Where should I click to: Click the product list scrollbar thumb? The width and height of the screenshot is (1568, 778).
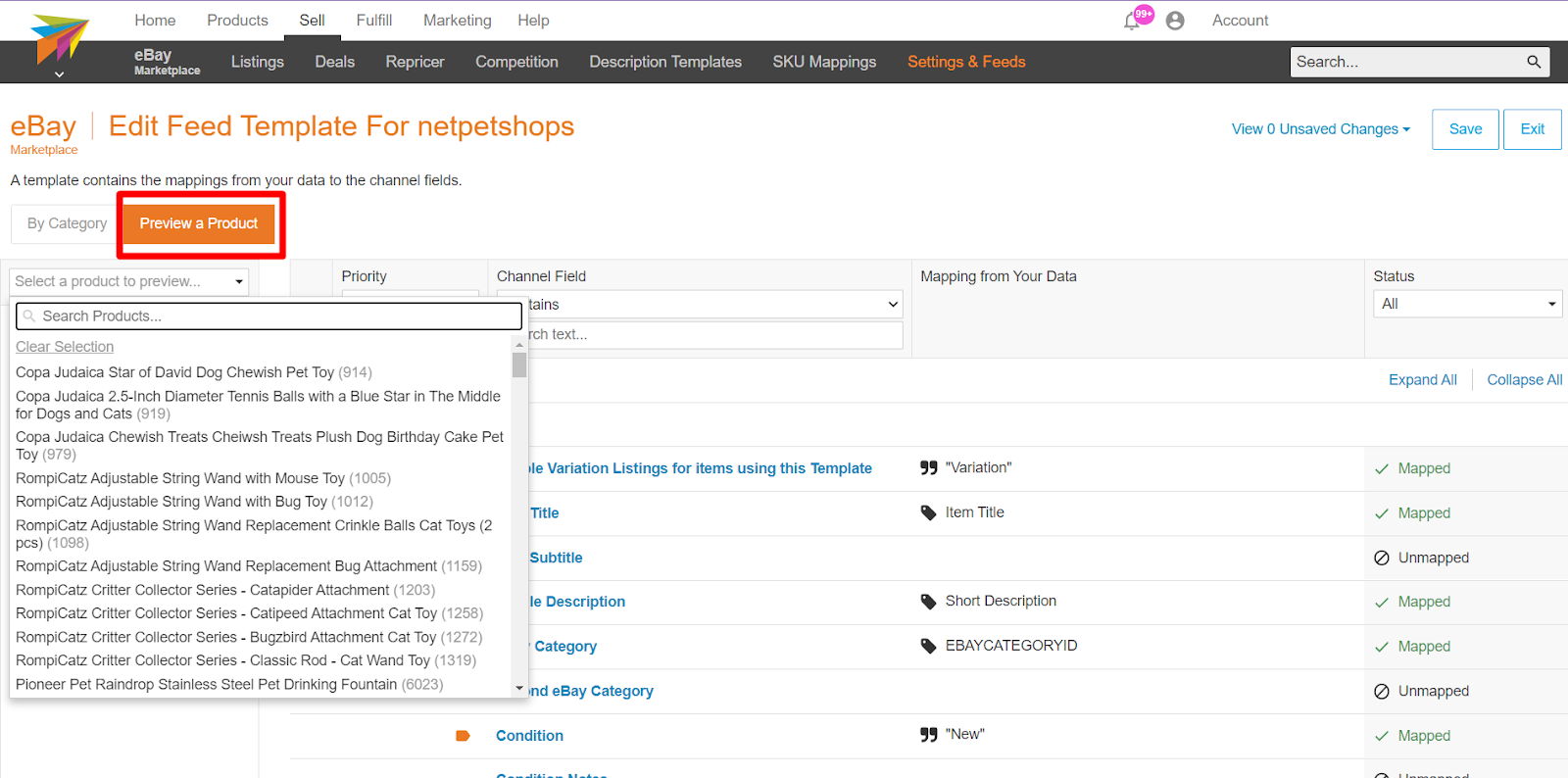tap(519, 365)
